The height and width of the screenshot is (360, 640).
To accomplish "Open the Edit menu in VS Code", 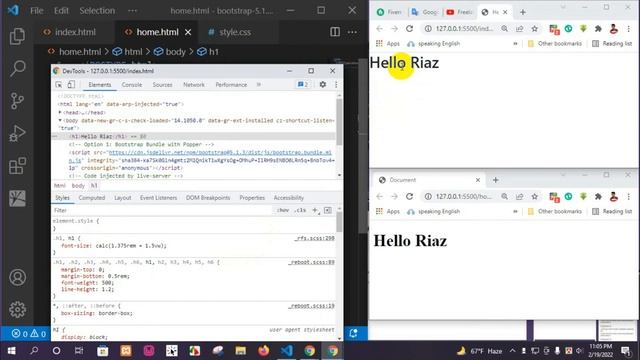I will point(61,11).
